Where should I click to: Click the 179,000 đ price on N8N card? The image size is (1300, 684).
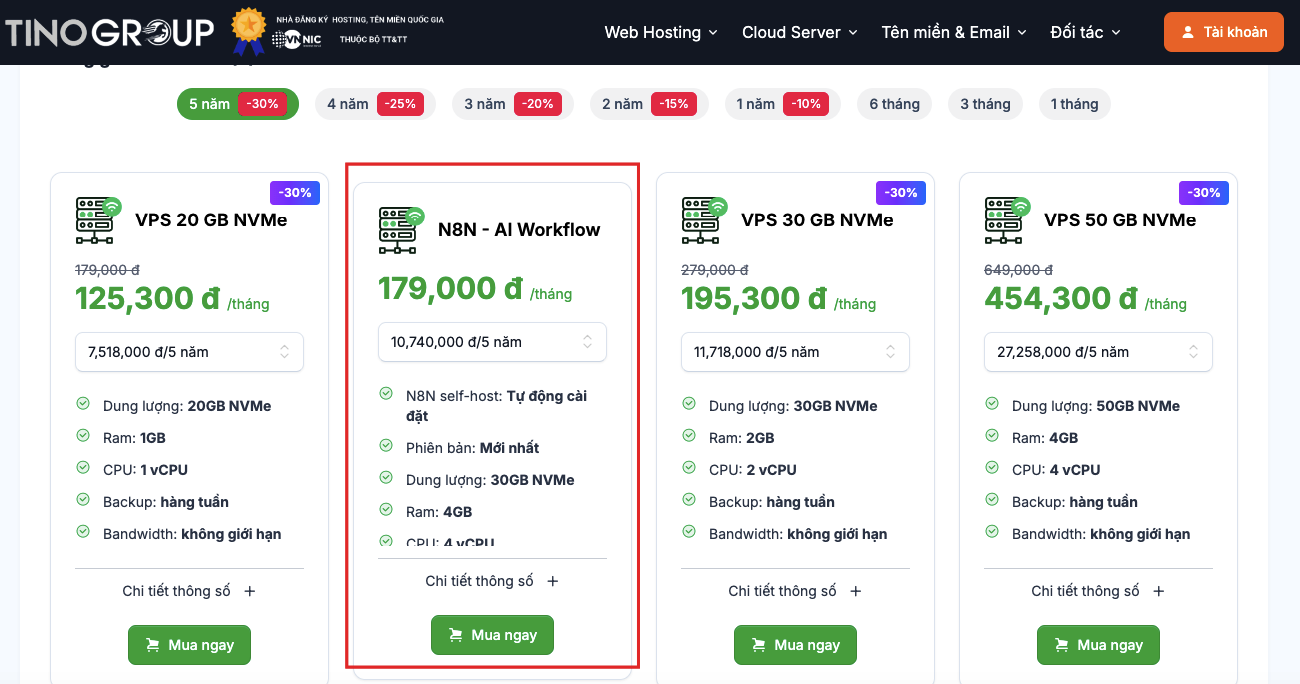click(x=450, y=288)
